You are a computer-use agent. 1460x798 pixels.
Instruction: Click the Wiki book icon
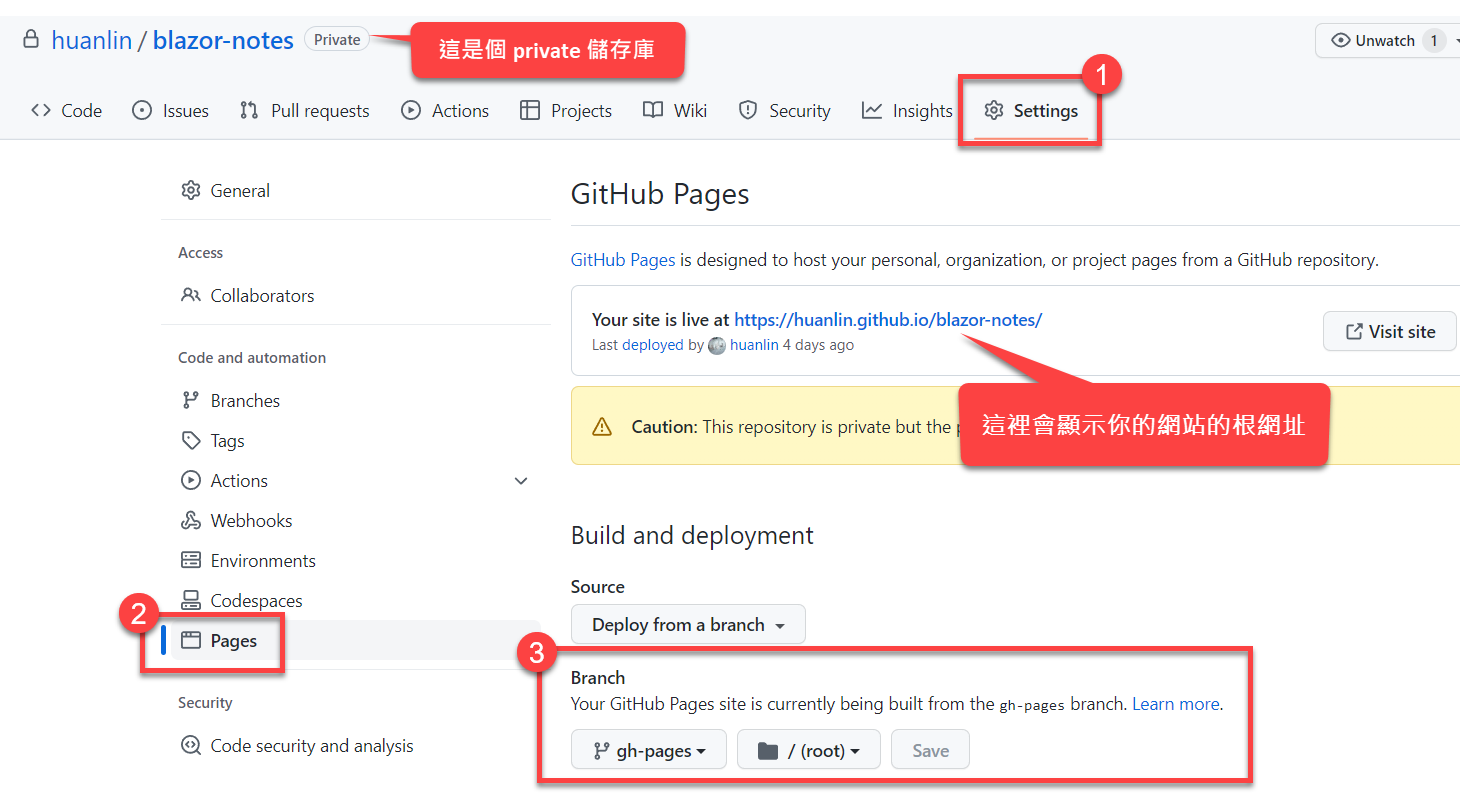[653, 110]
